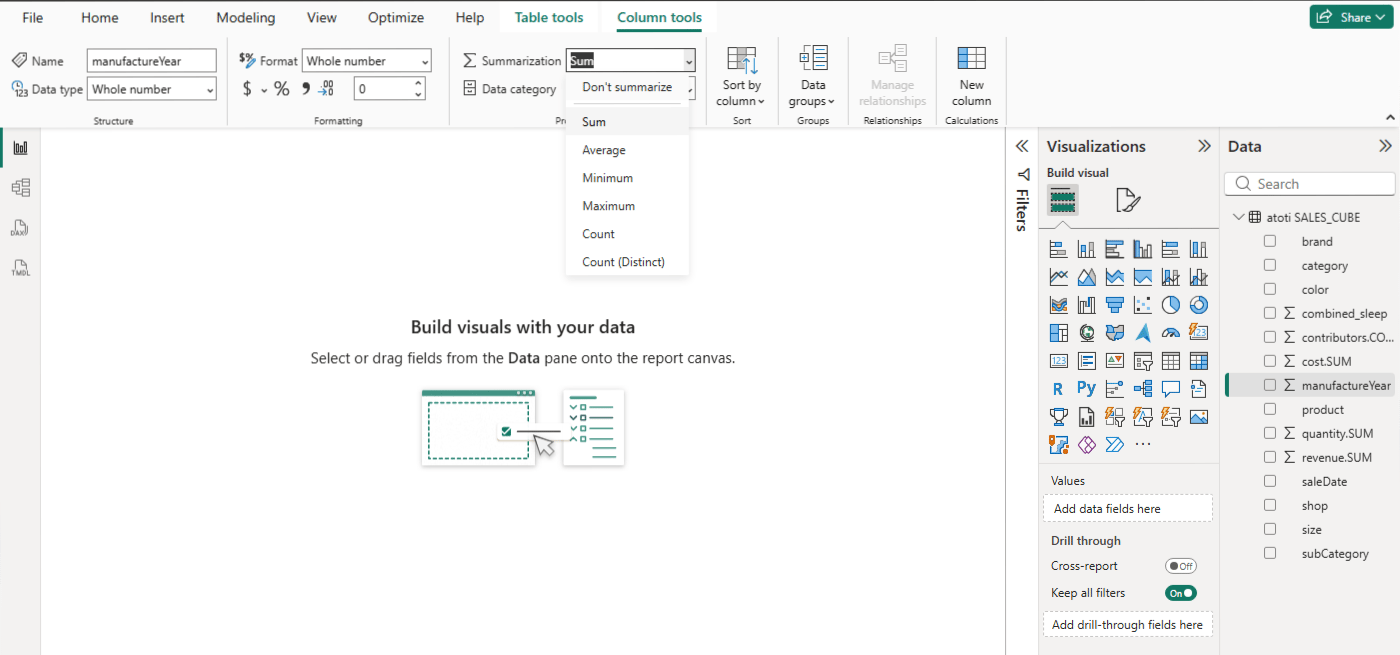Click New column in Calculations
Viewport: 1400px width, 655px height.
[971, 76]
